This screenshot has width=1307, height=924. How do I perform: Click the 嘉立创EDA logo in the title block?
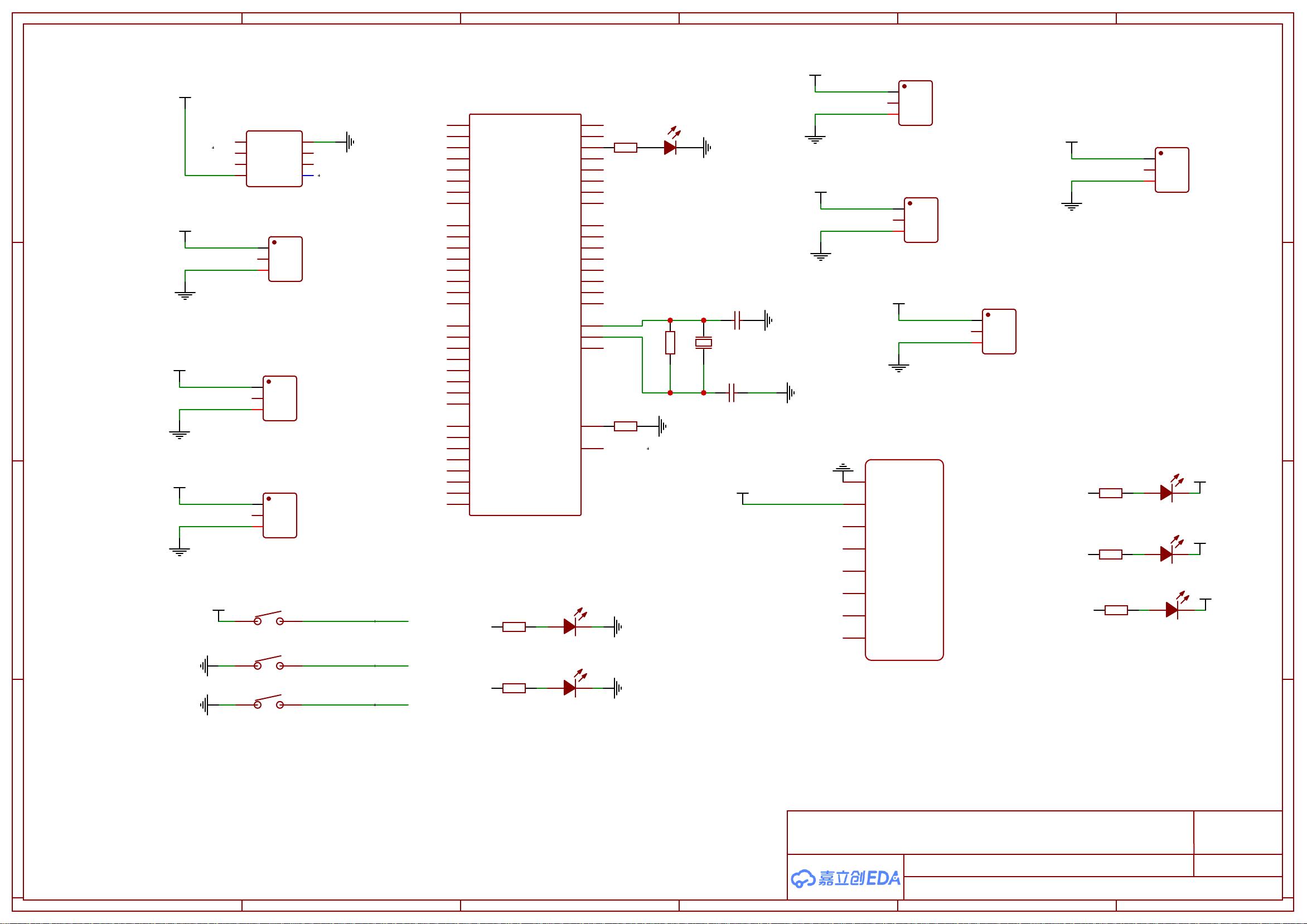pyautogui.click(x=845, y=878)
